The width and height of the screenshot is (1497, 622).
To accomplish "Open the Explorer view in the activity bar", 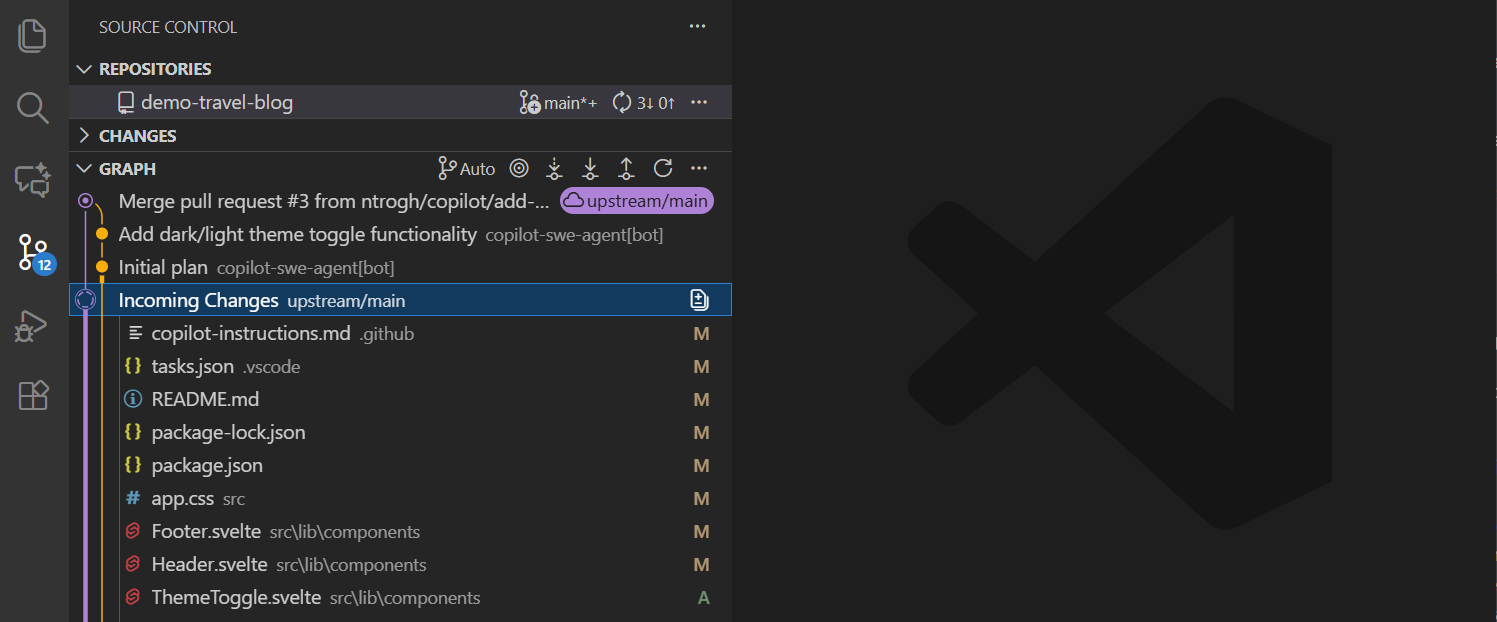I will coord(32,35).
